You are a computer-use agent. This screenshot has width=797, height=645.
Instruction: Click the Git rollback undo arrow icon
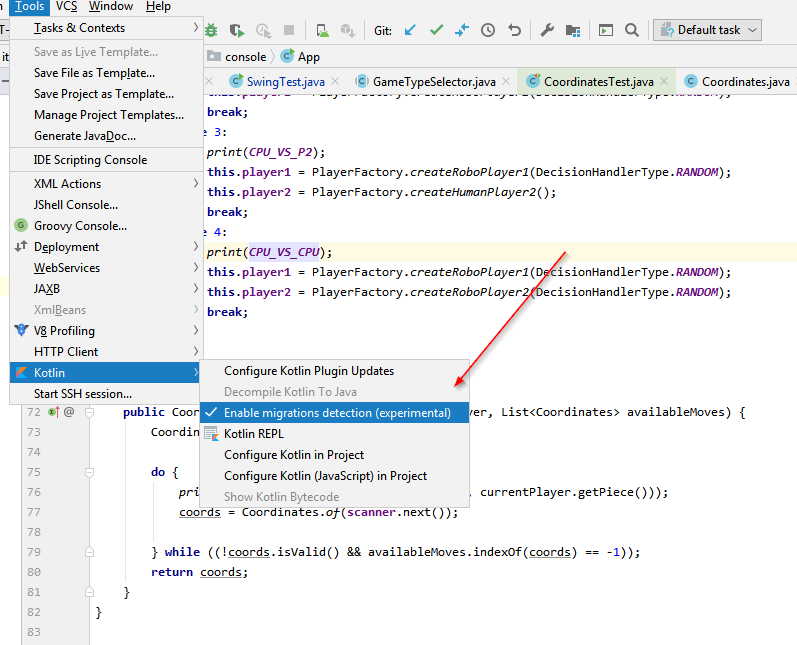(514, 30)
